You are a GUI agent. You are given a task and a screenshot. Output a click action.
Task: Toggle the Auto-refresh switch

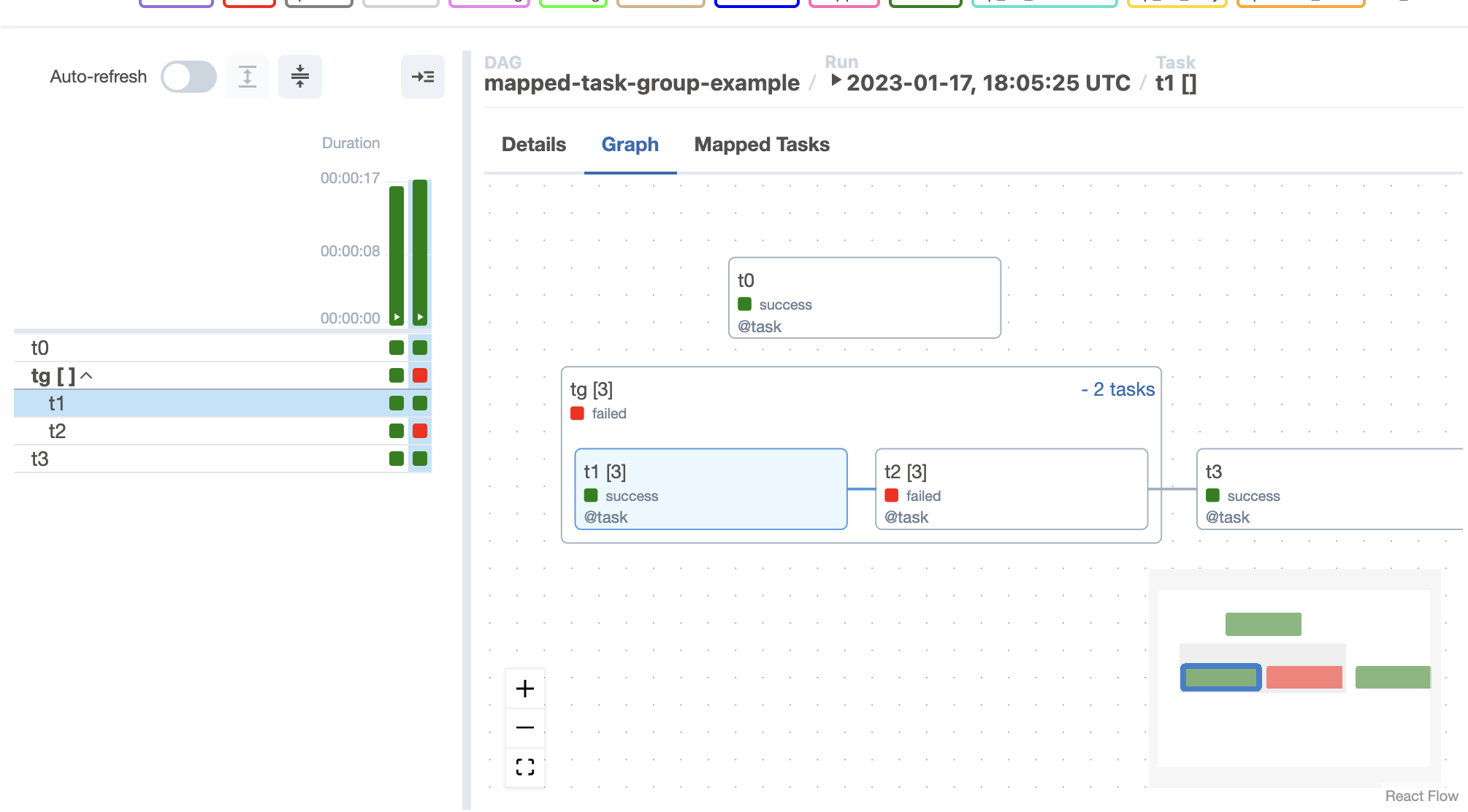[188, 77]
